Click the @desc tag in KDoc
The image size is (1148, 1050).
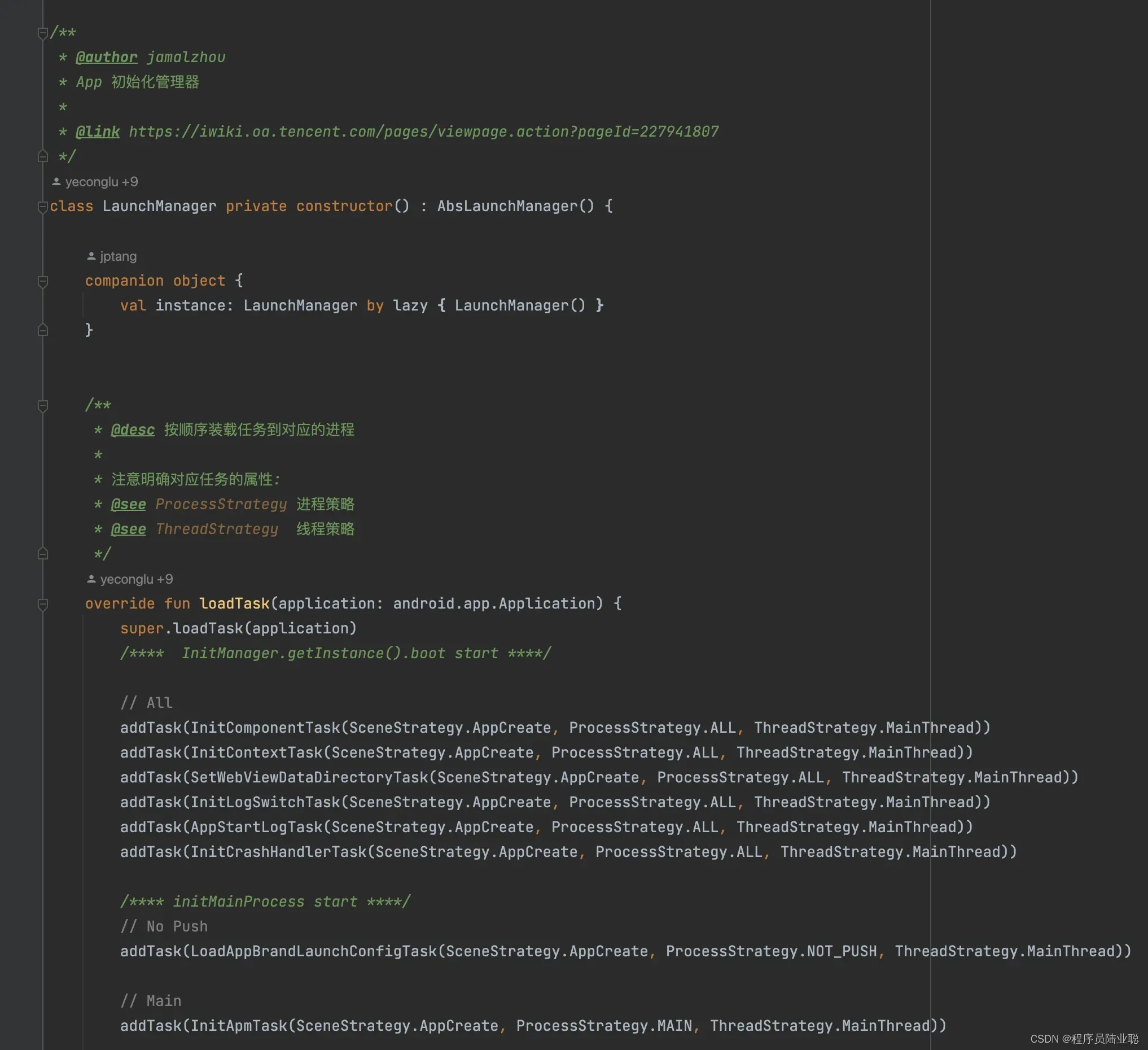[x=133, y=430]
